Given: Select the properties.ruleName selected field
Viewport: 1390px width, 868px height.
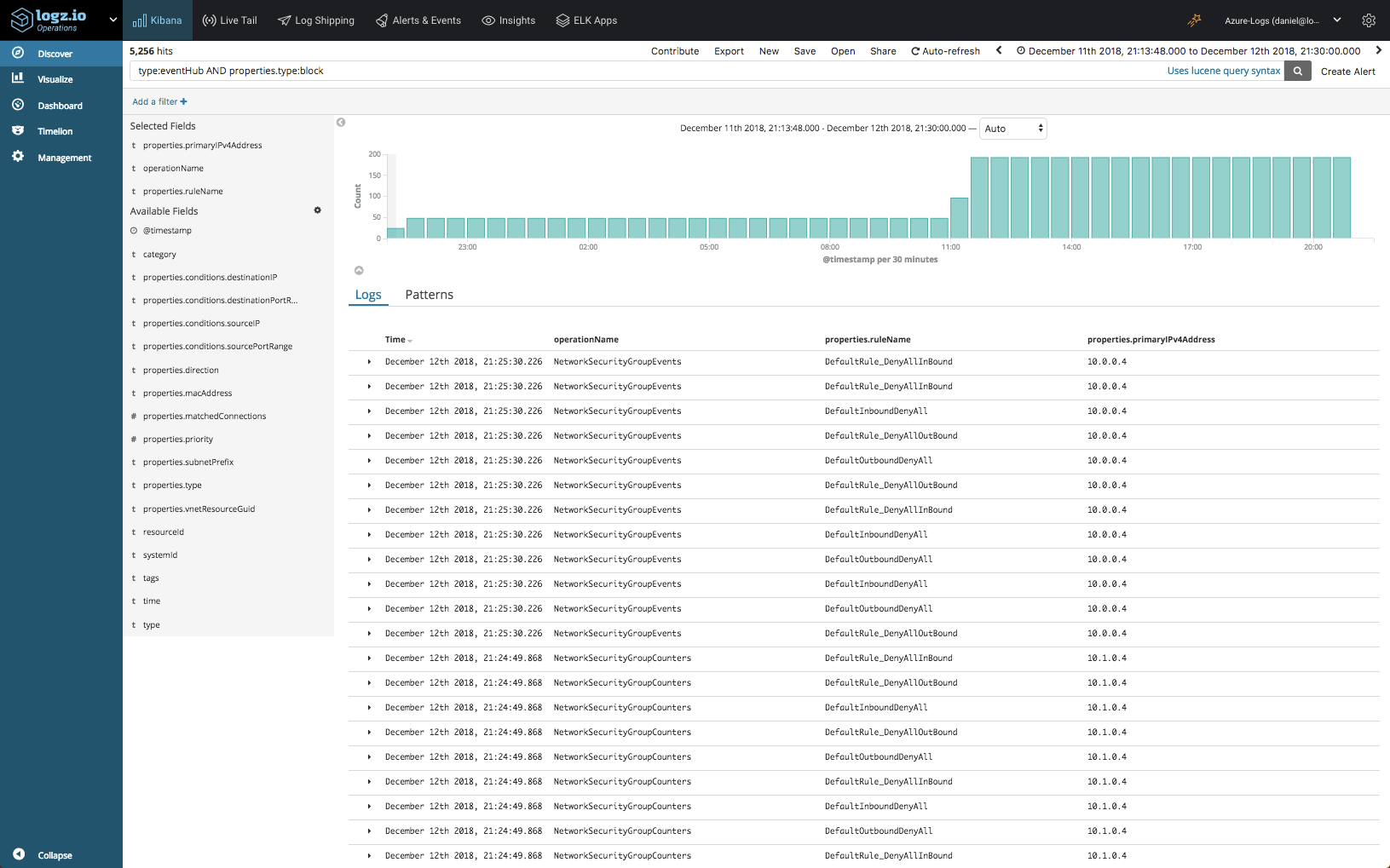Looking at the screenshot, I should 182,192.
